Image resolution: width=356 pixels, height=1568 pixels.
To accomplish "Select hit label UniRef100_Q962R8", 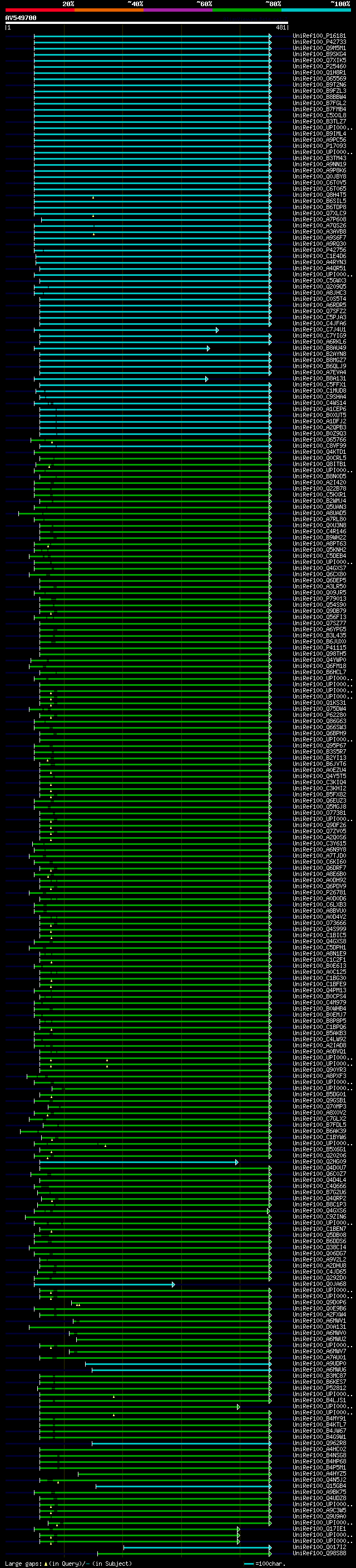I will [319, 1443].
